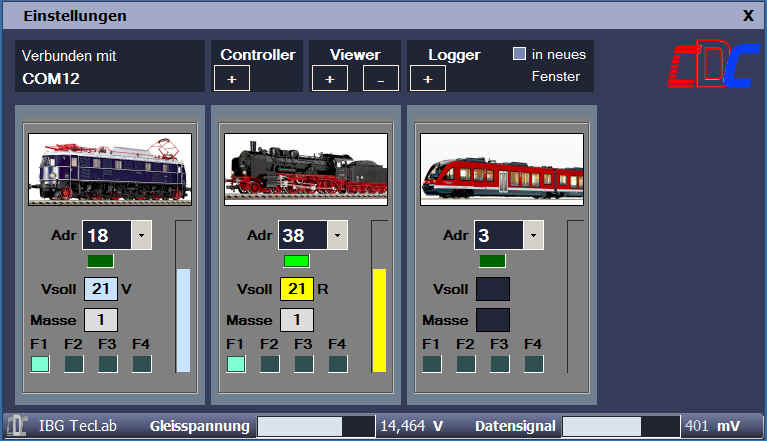Click the light blue speed bar of loco 18
This screenshot has width=767, height=441.
pos(183,320)
